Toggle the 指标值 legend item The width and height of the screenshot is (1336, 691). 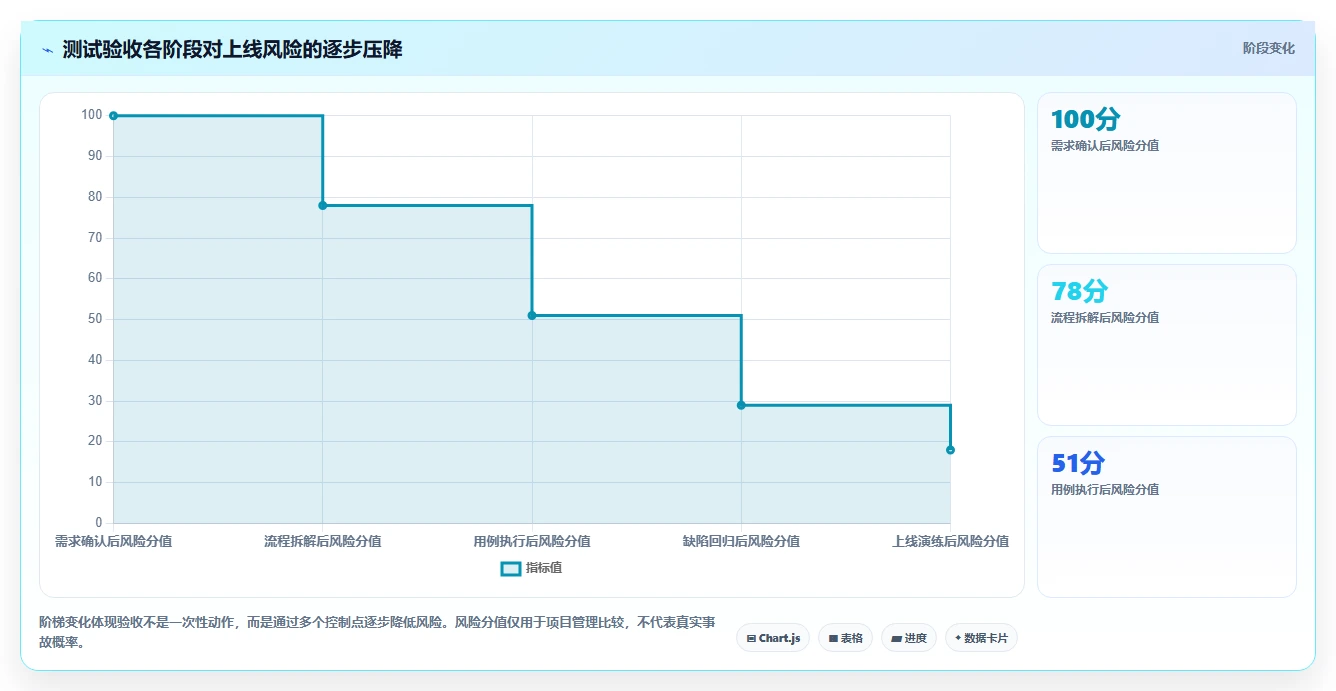click(531, 568)
